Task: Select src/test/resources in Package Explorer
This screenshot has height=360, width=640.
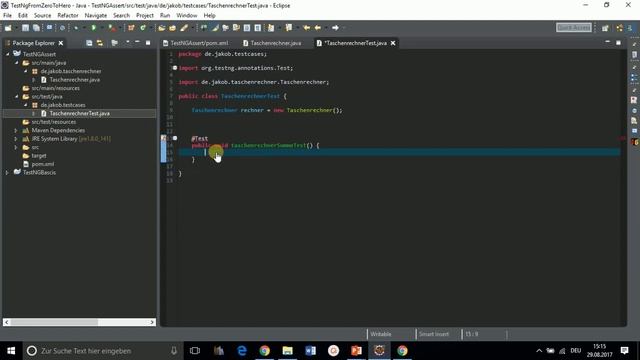Action: (x=53, y=122)
